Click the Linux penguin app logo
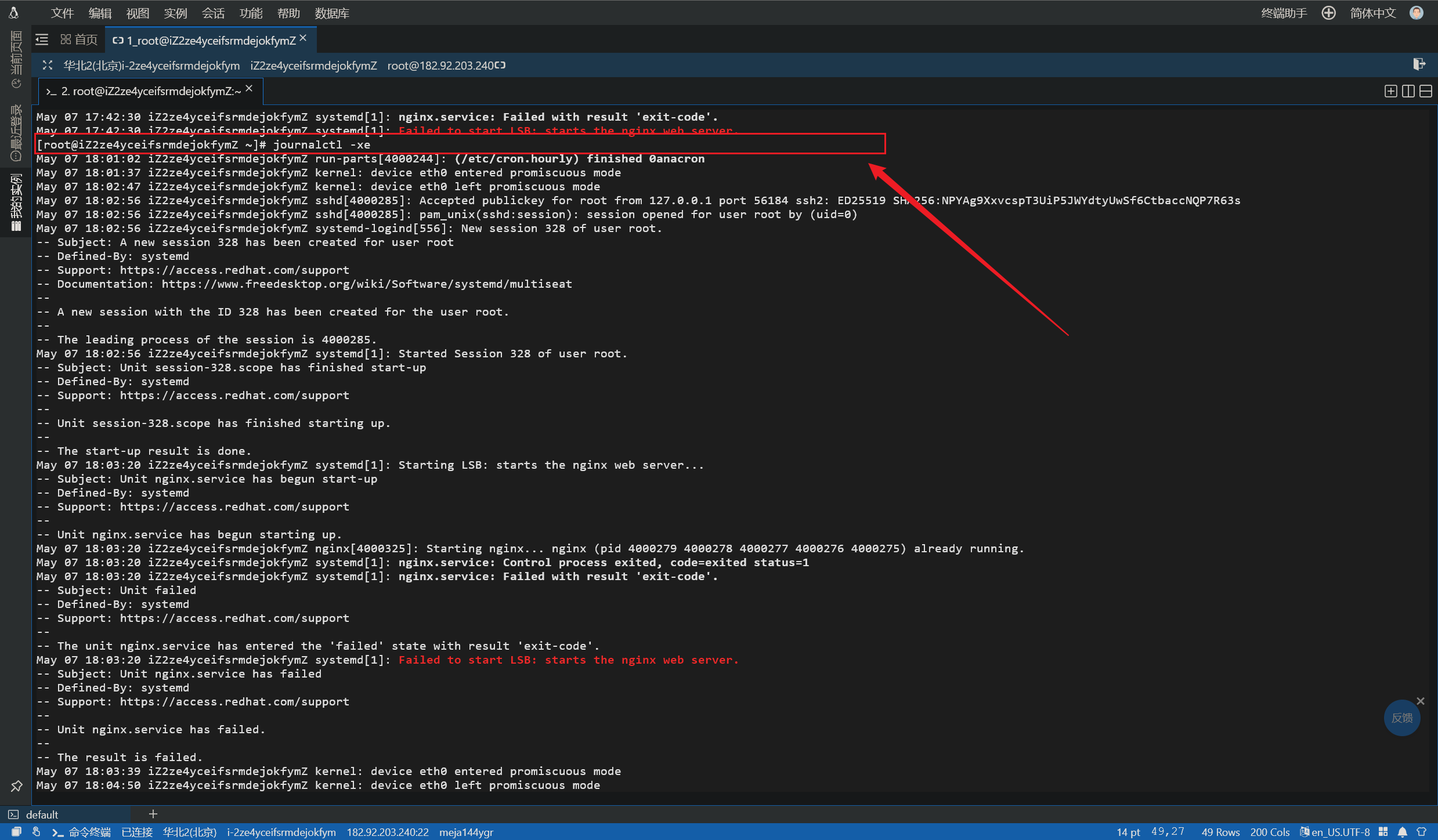 (14, 13)
